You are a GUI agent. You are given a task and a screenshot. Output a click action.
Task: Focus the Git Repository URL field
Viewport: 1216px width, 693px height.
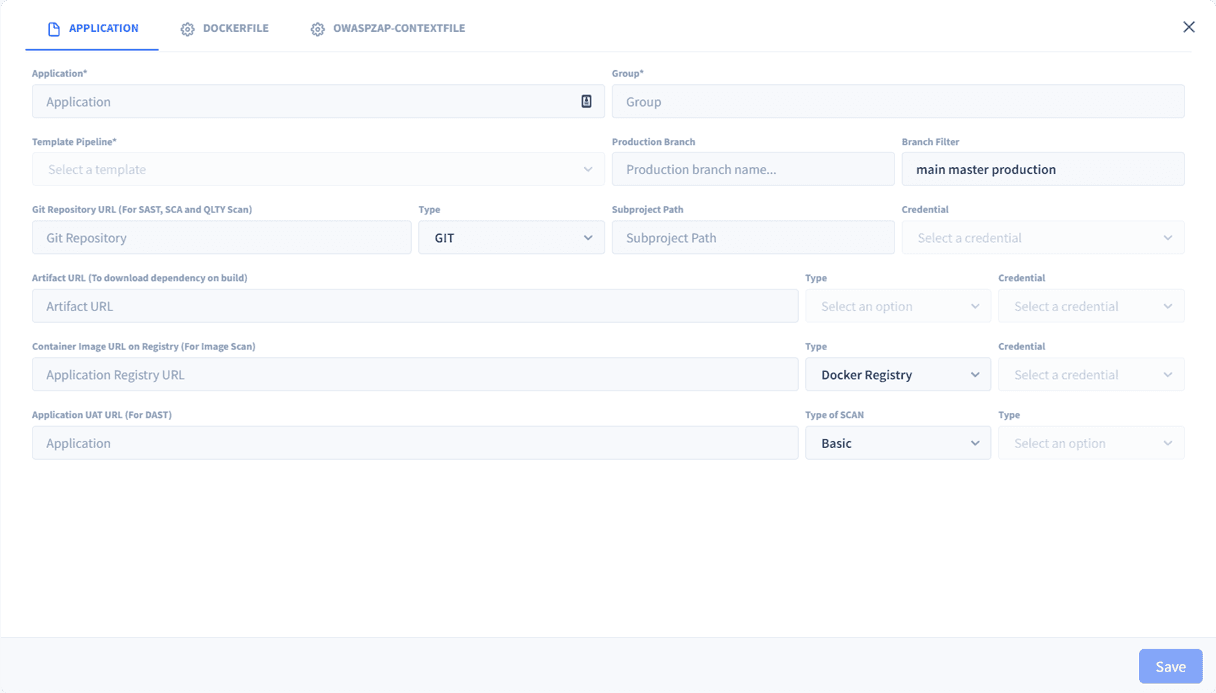[221, 238]
